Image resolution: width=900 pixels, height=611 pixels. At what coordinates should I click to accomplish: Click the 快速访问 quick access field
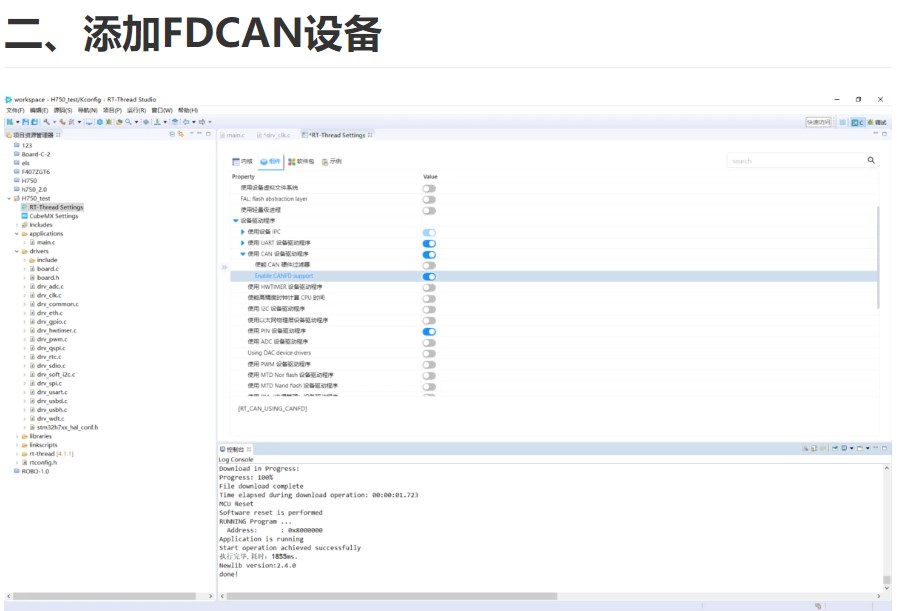tap(818, 122)
